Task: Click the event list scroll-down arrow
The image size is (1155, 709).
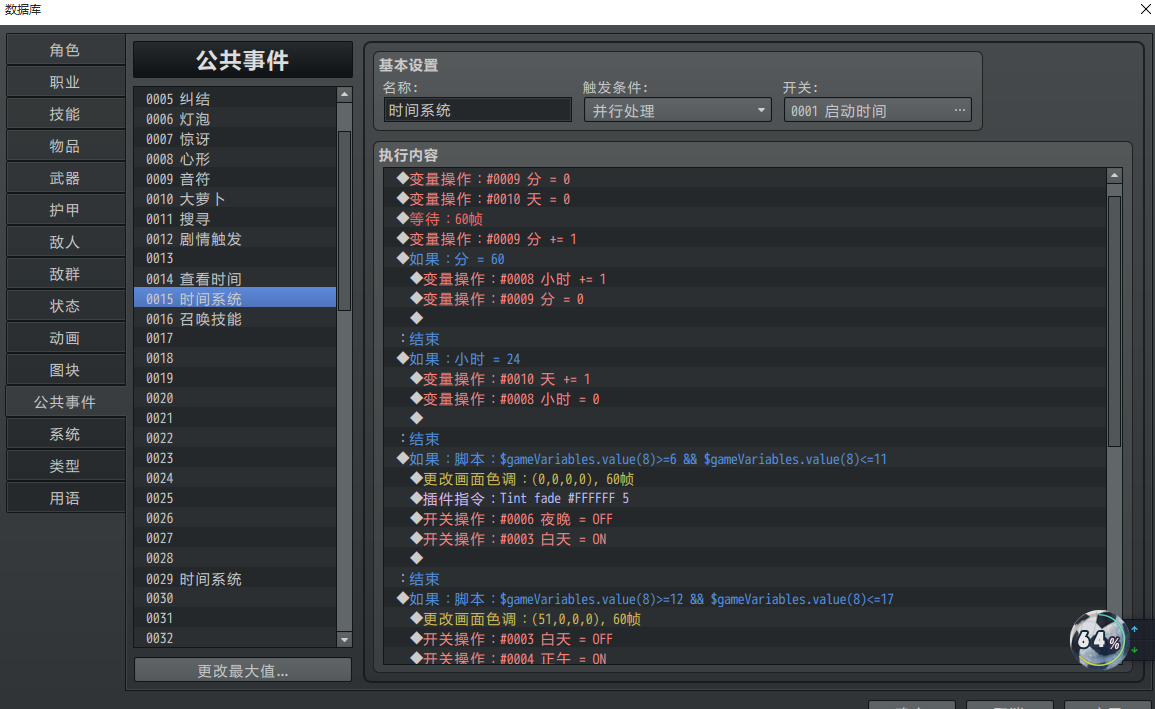Action: tap(344, 640)
